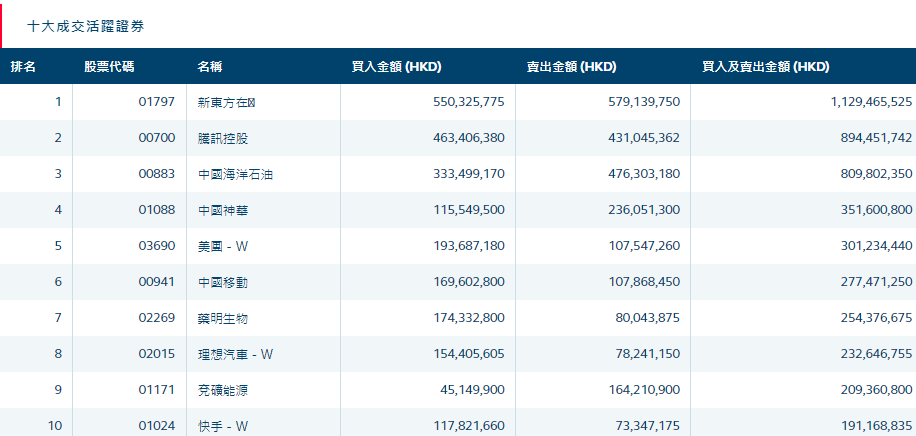Click buy amount 154,405,605

[x=469, y=354]
